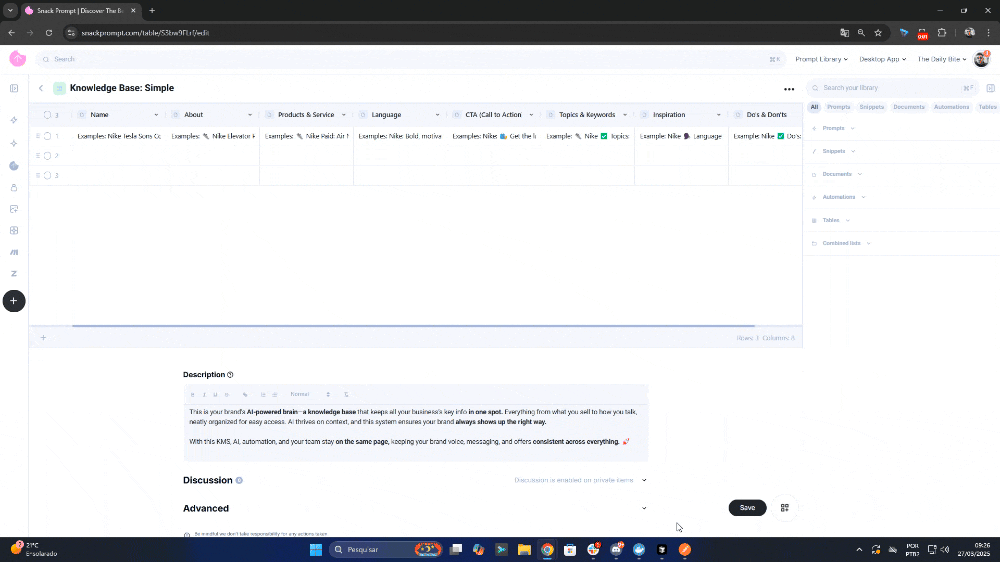Click the back arrow beside Knowledge Base title
The image size is (1000, 562).
pos(41,88)
